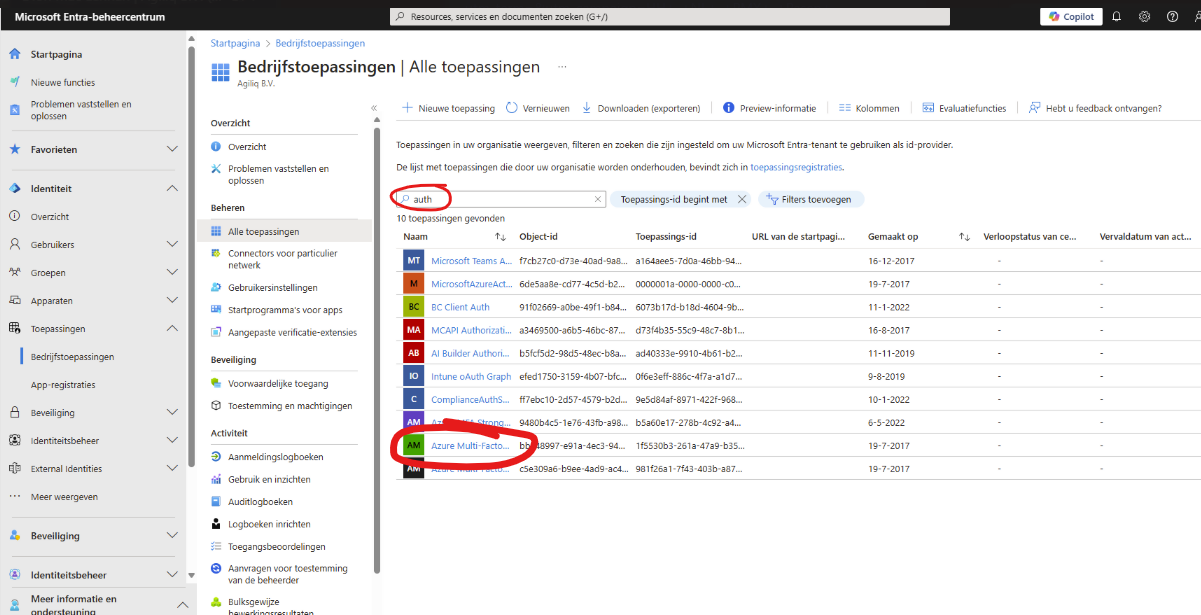Click Hebt u feedback ontvangen

click(x=1095, y=108)
